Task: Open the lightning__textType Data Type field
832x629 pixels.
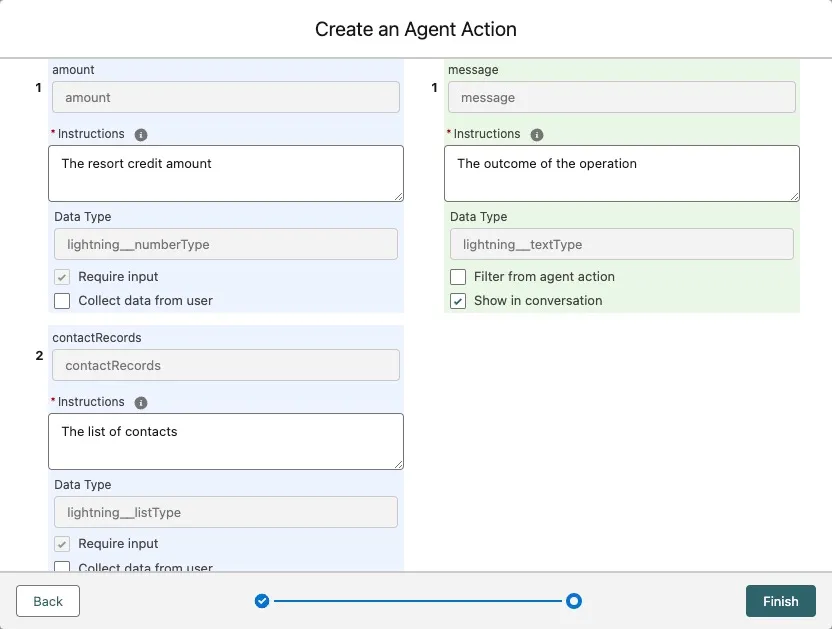Action: [621, 244]
